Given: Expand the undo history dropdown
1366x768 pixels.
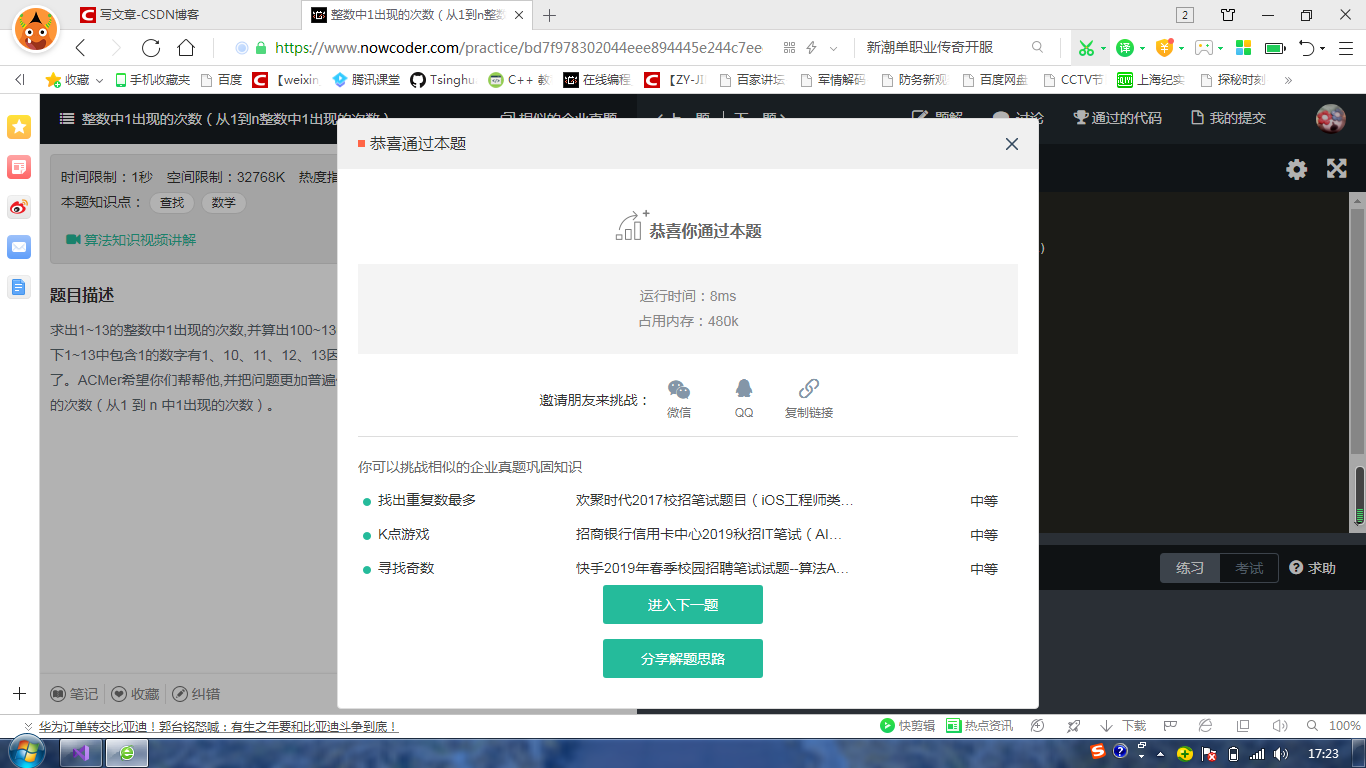Looking at the screenshot, I should [x=1322, y=47].
